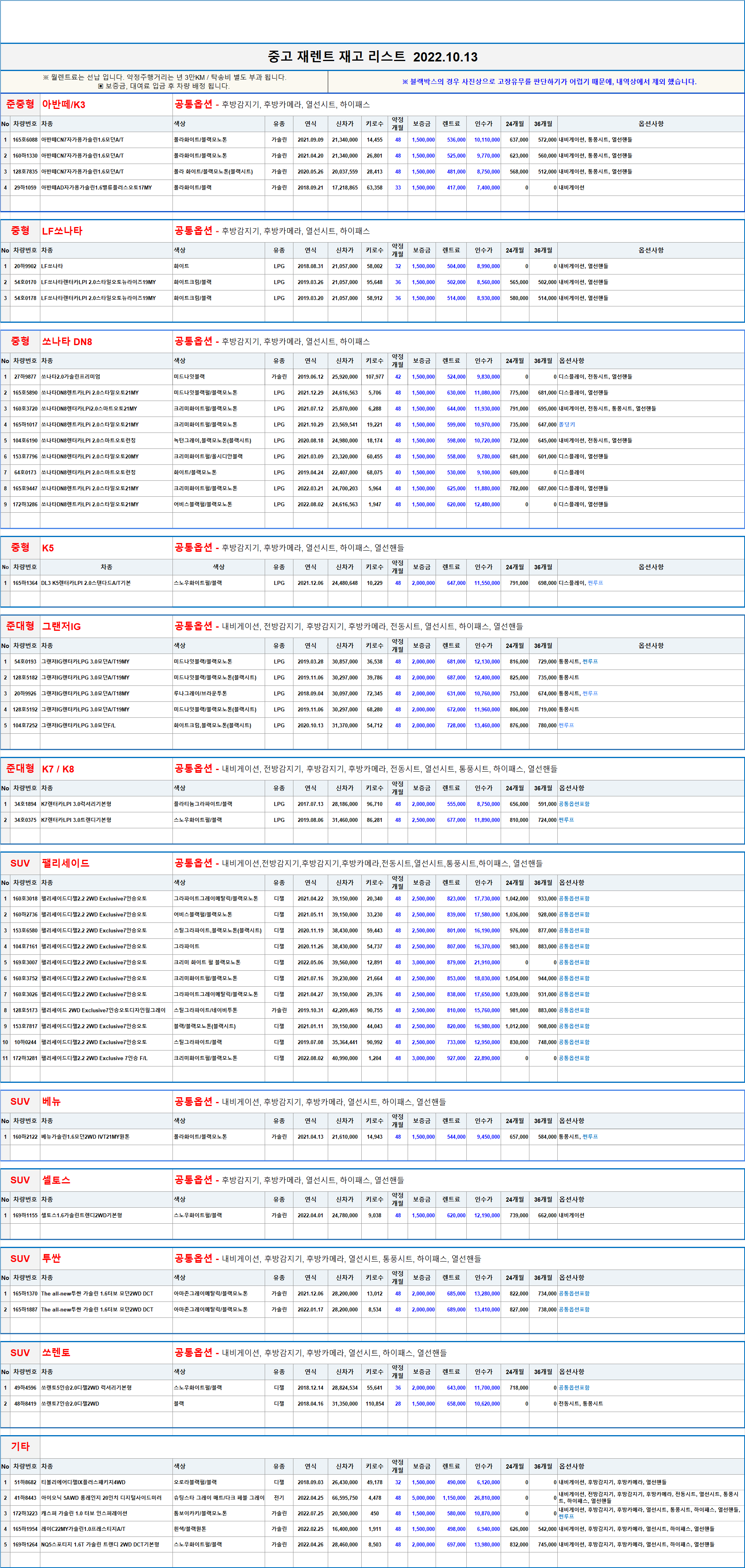This screenshot has height=1568, width=745.
Task: Select mileage value '110,854'
Action: coord(374,1404)
